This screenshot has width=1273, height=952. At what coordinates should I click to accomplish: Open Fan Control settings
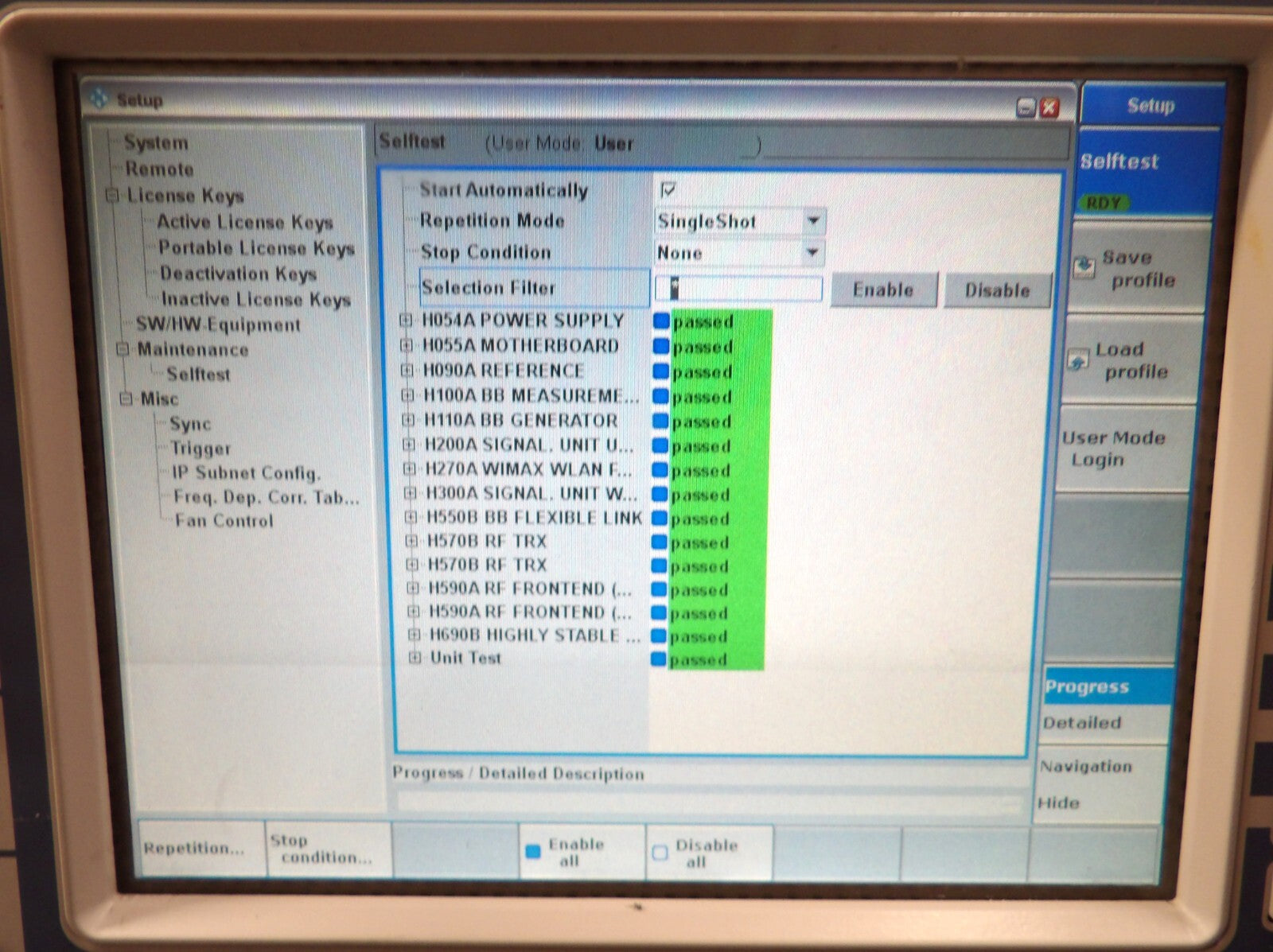[224, 521]
